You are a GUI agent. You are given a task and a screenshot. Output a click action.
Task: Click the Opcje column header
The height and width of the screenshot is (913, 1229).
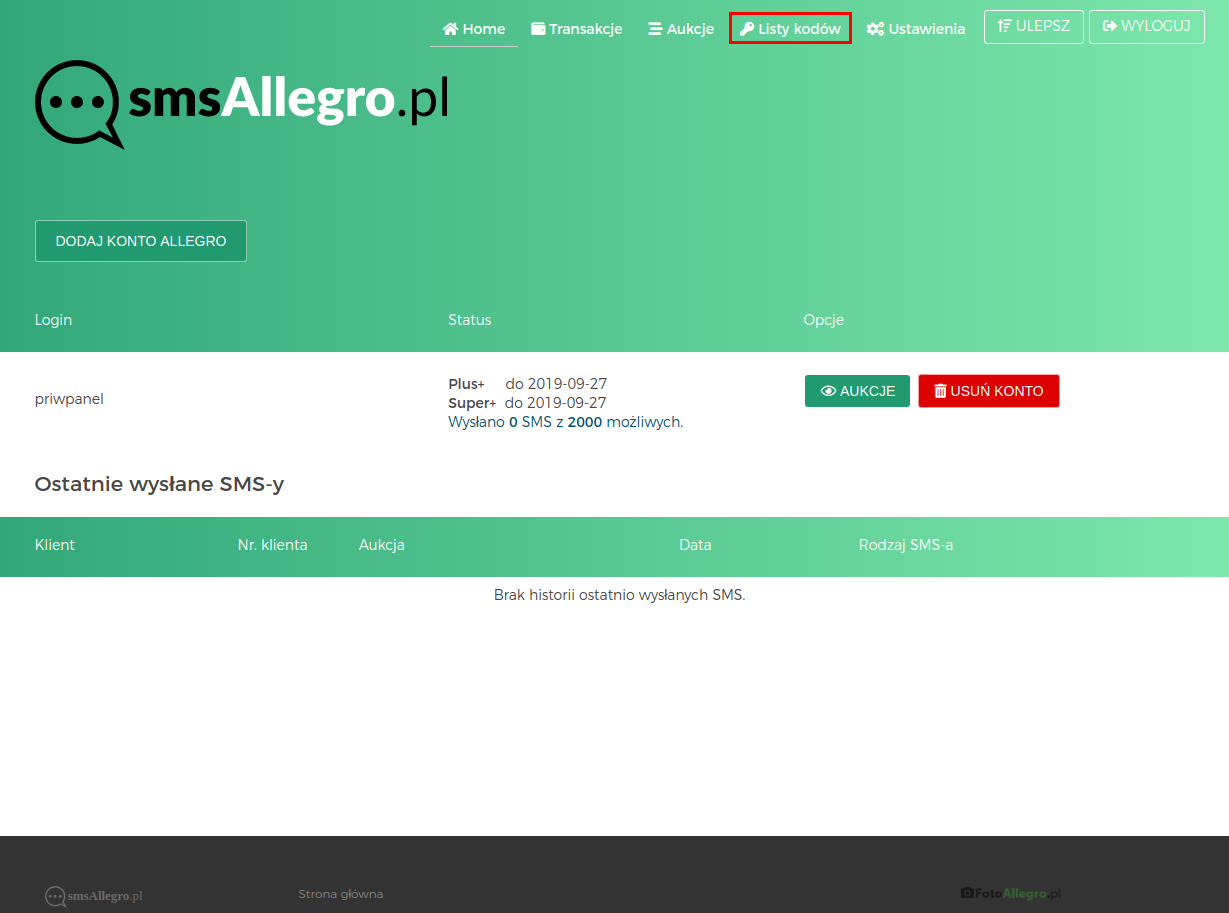(824, 320)
